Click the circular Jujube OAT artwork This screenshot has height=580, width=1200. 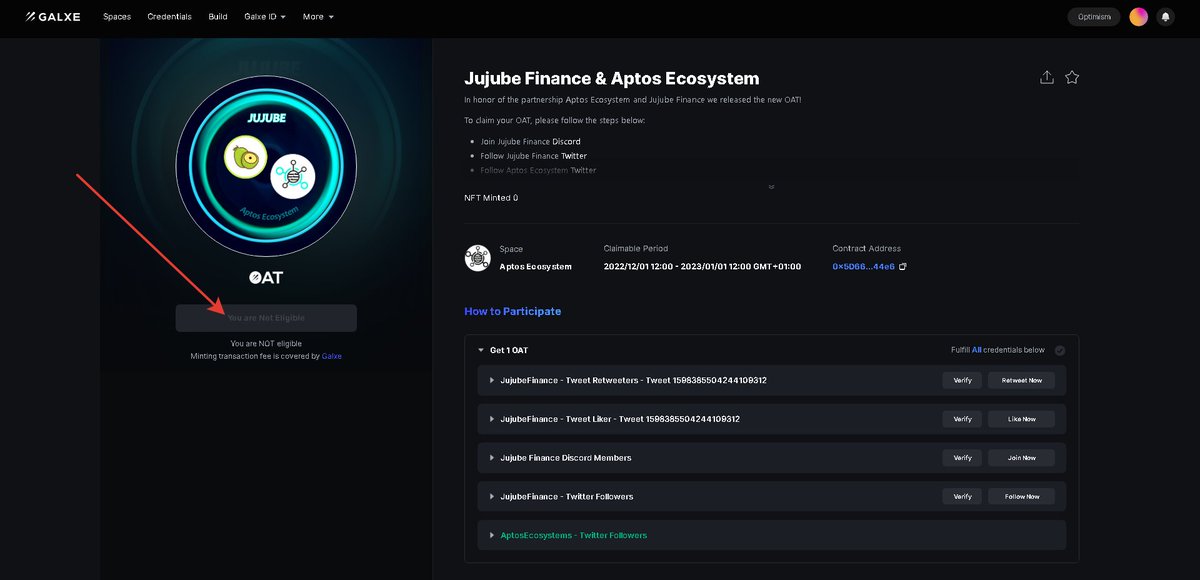point(265,165)
